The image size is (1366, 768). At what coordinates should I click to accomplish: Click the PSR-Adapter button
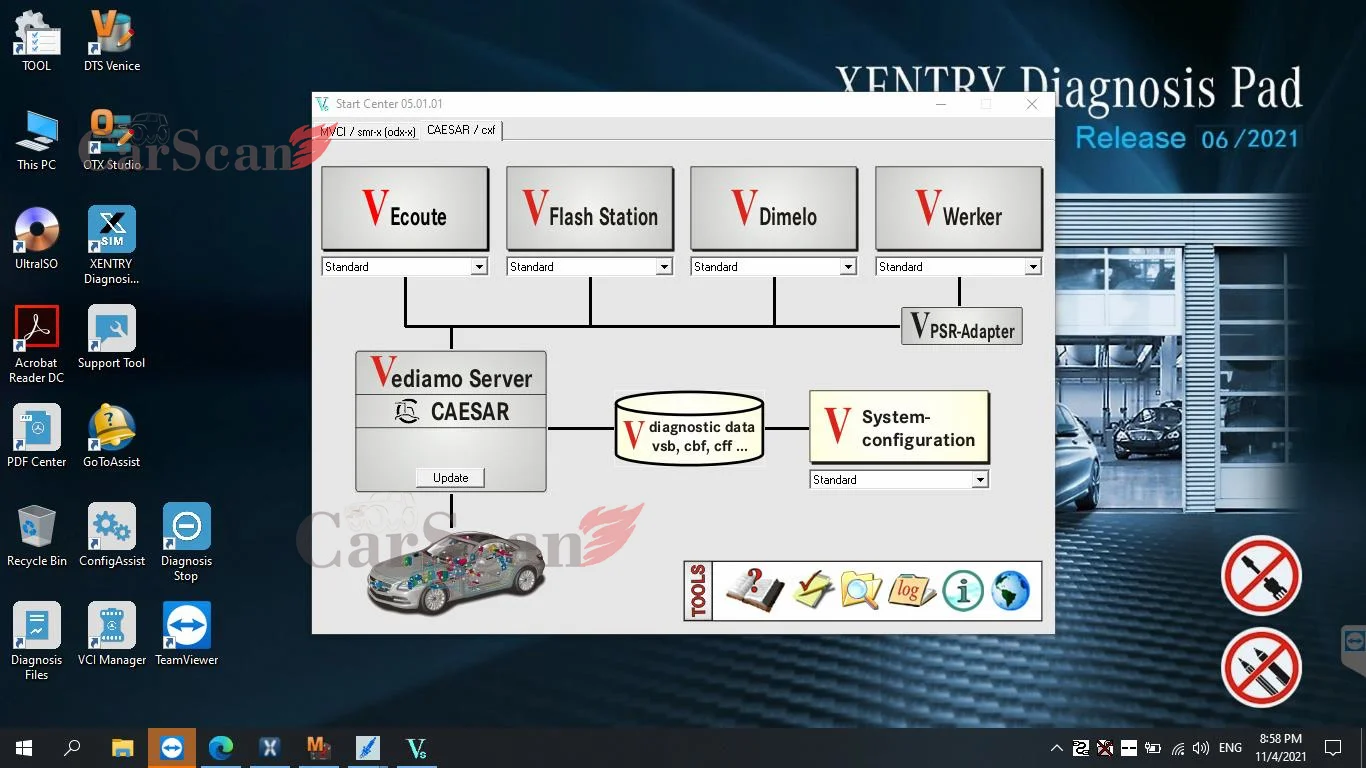(962, 326)
